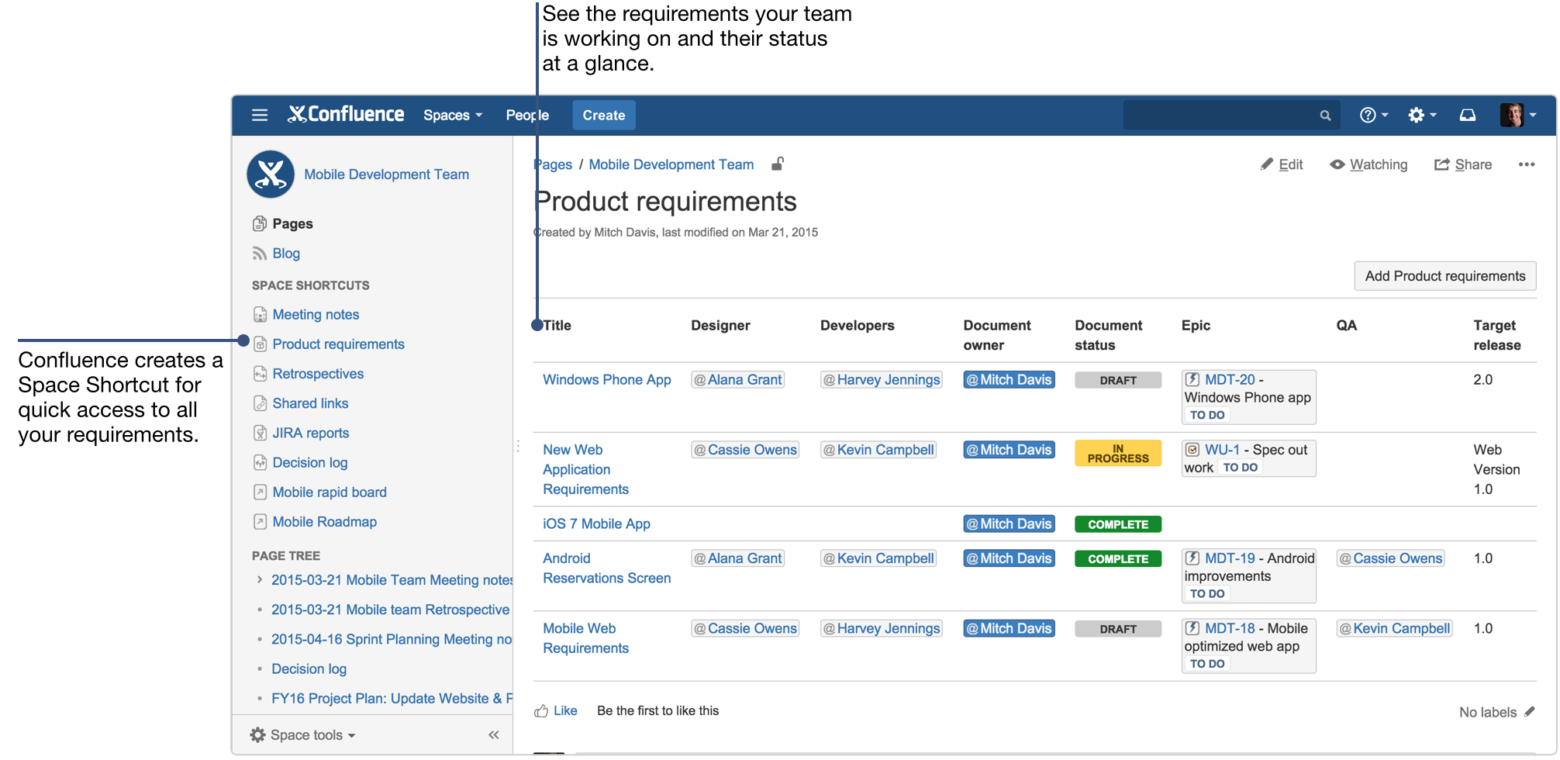This screenshot has height=760, width=1560.
Task: Like this page
Action: (556, 710)
